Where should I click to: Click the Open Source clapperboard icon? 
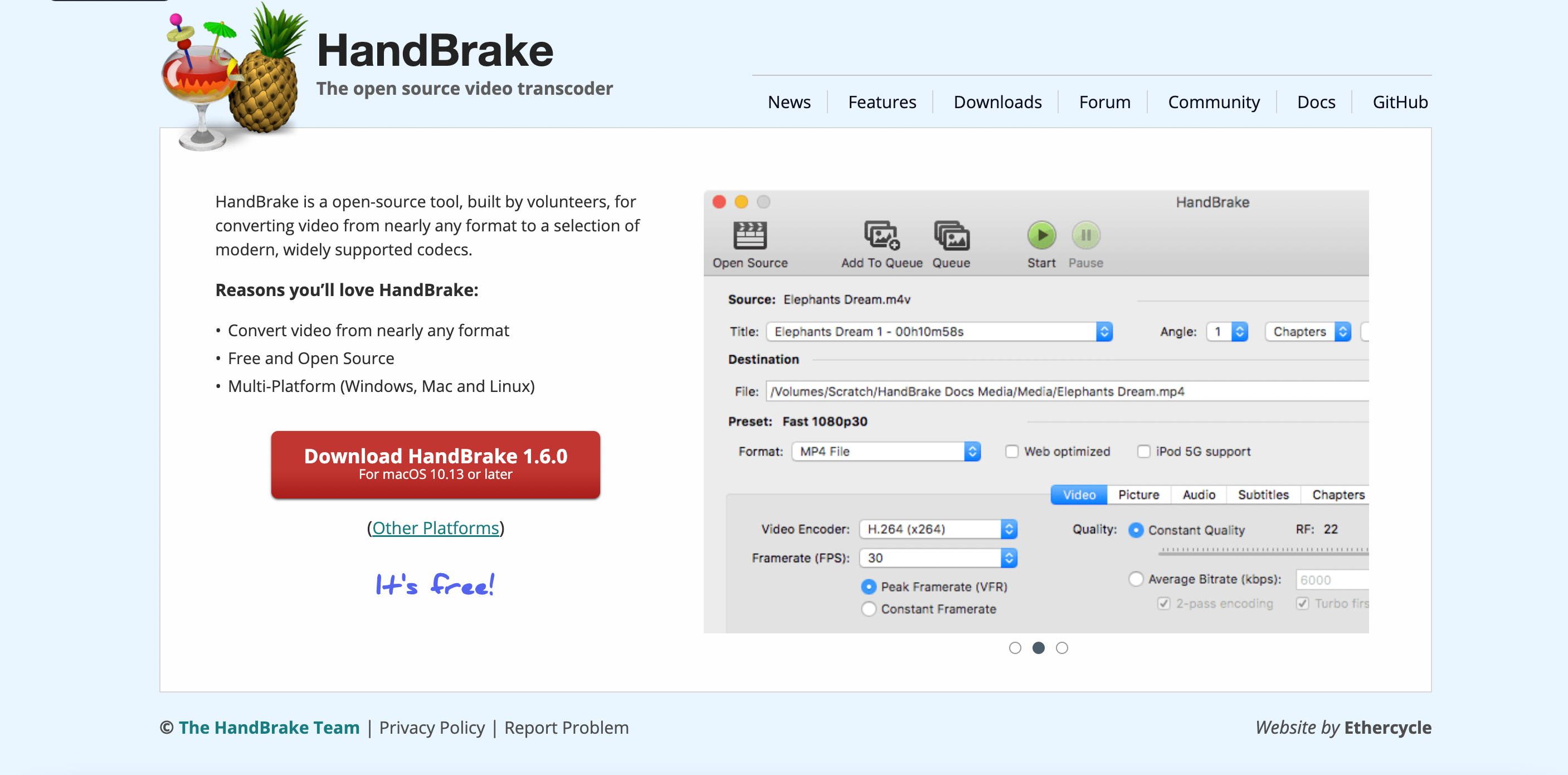(749, 235)
